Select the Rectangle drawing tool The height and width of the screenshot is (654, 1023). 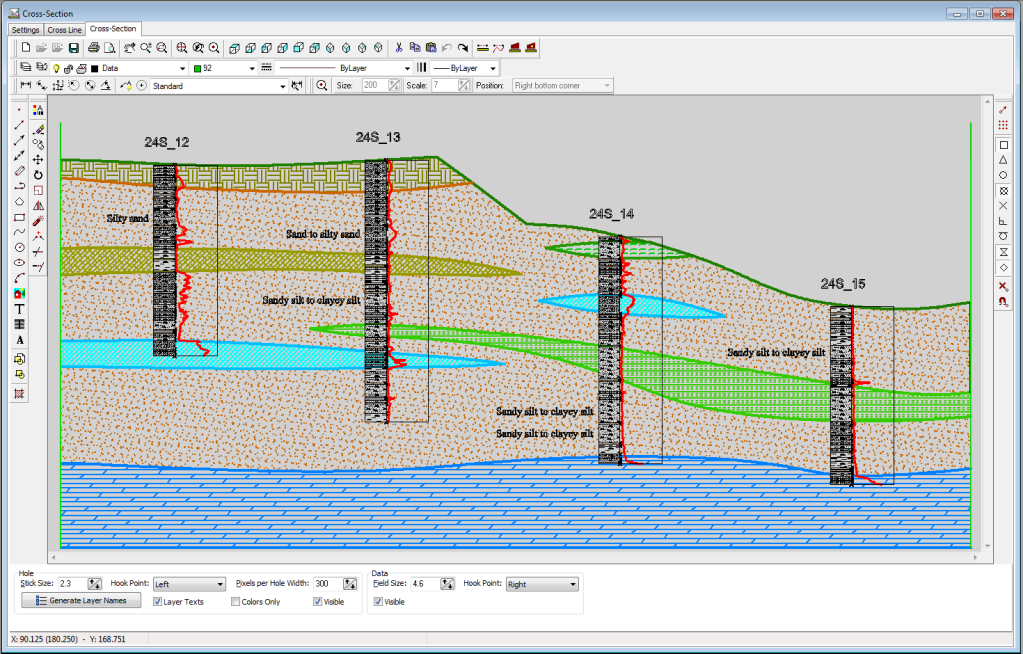20,217
